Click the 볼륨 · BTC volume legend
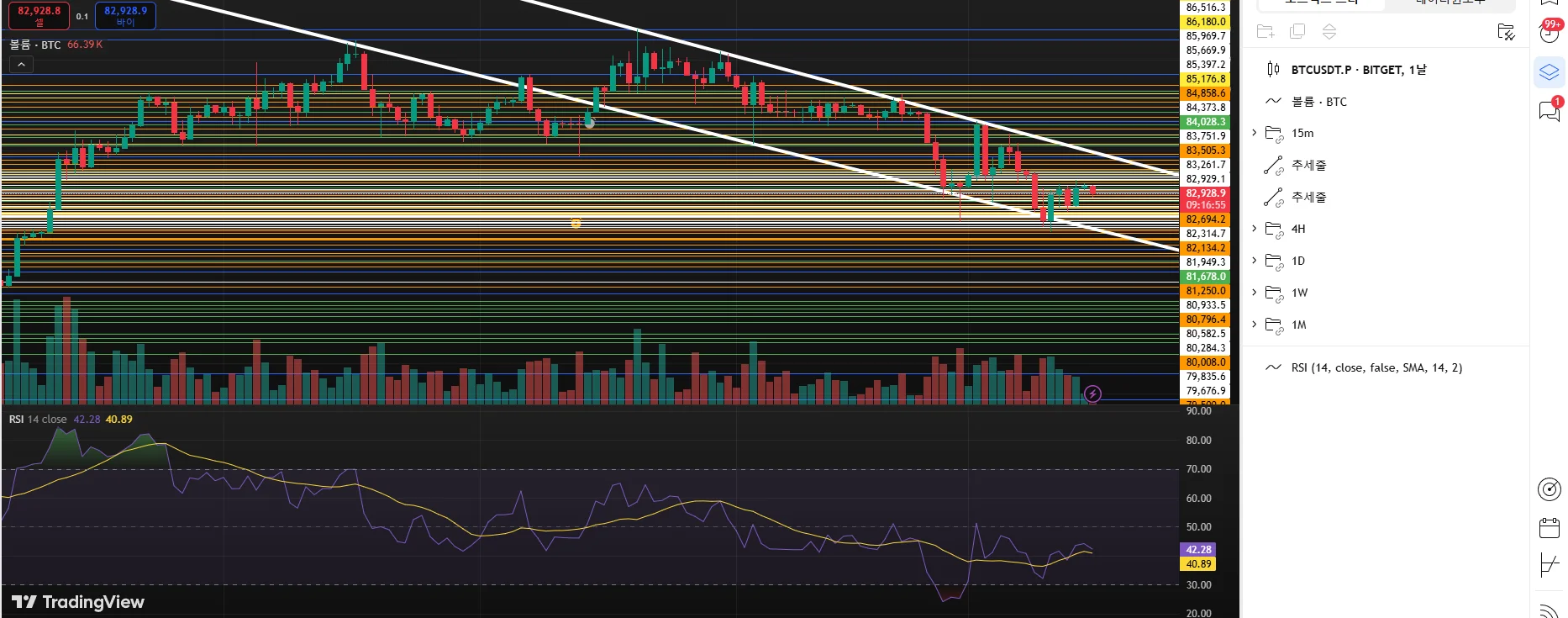 click(x=35, y=45)
